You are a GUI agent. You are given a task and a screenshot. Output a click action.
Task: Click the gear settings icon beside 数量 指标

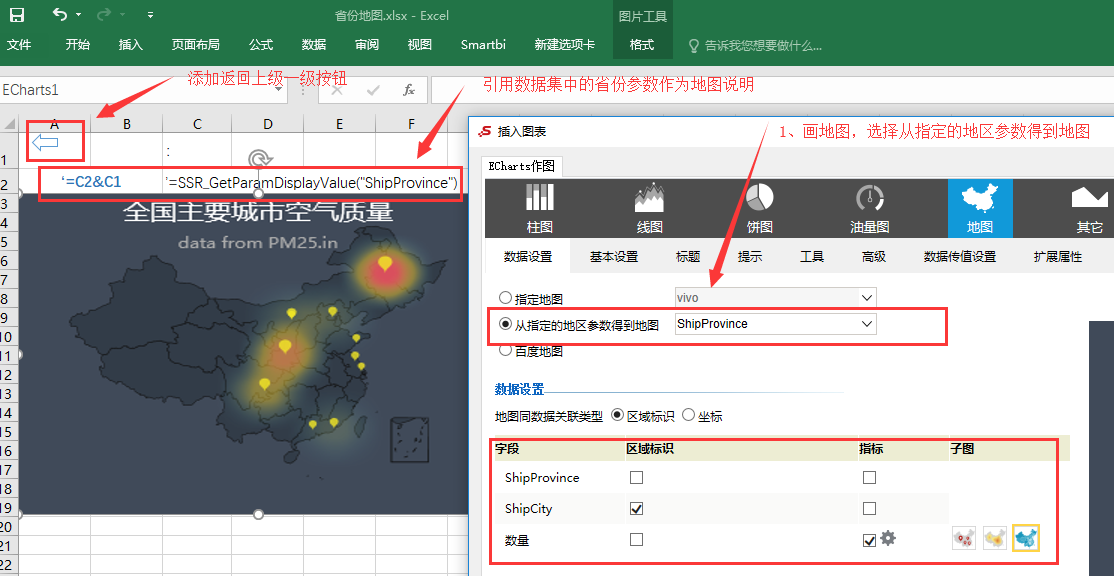[887, 538]
